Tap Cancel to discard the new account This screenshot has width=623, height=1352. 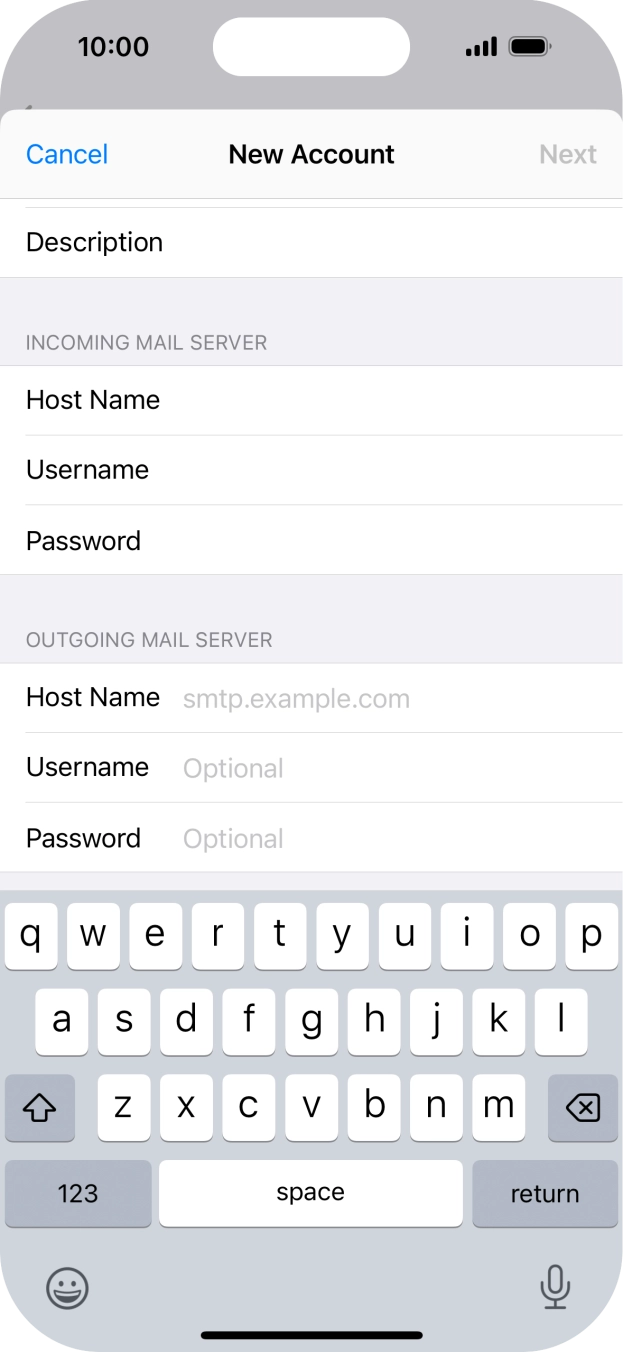pyautogui.click(x=66, y=154)
